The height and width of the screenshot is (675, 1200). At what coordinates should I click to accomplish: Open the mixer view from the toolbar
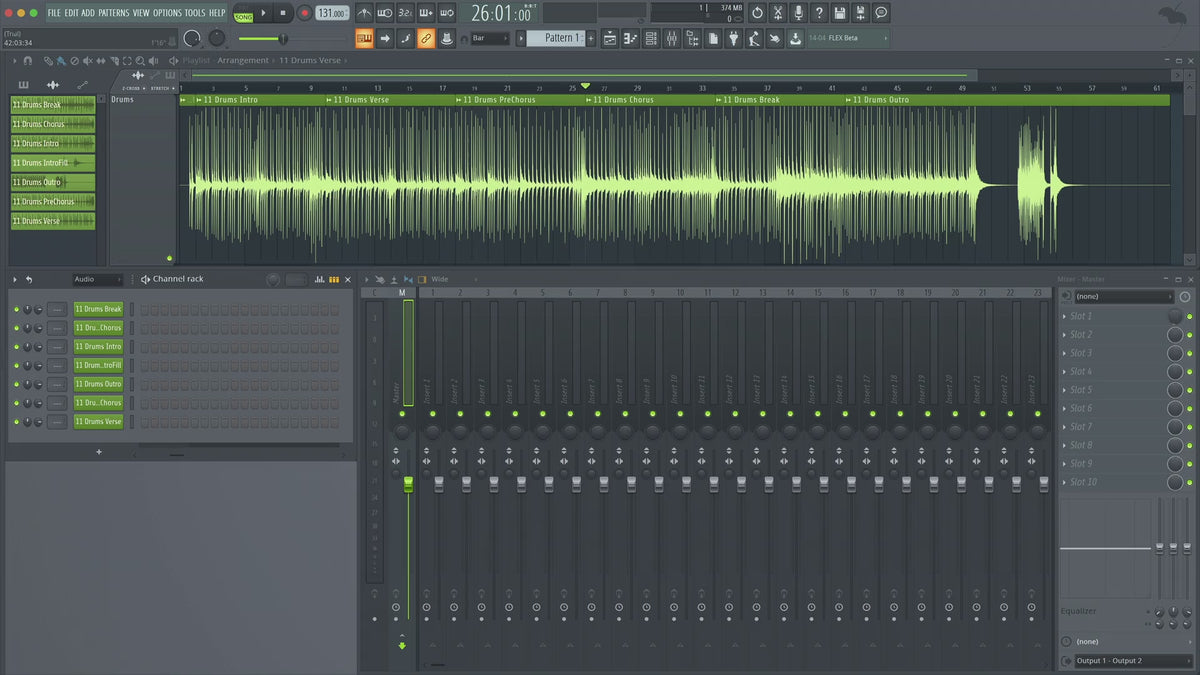point(671,38)
